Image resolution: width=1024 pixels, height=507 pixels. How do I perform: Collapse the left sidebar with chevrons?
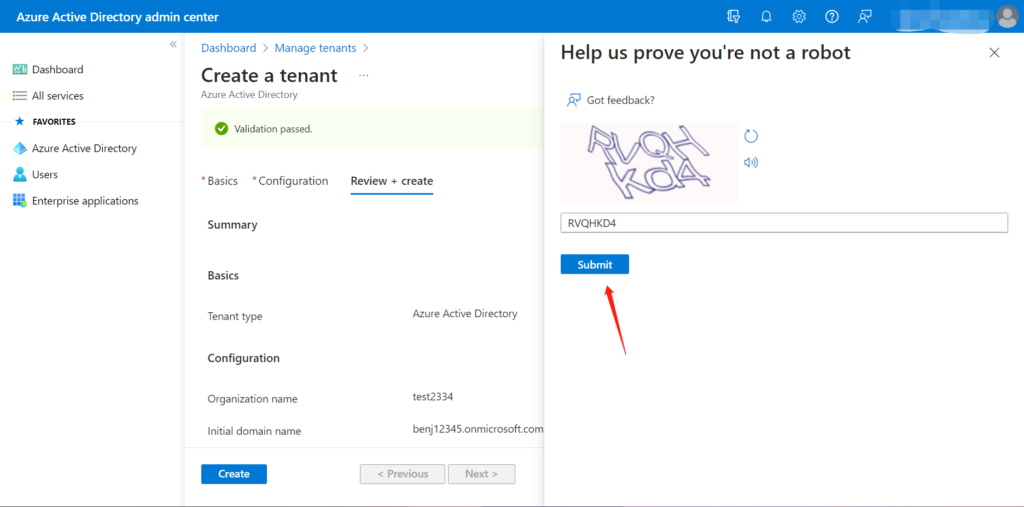tap(173, 44)
